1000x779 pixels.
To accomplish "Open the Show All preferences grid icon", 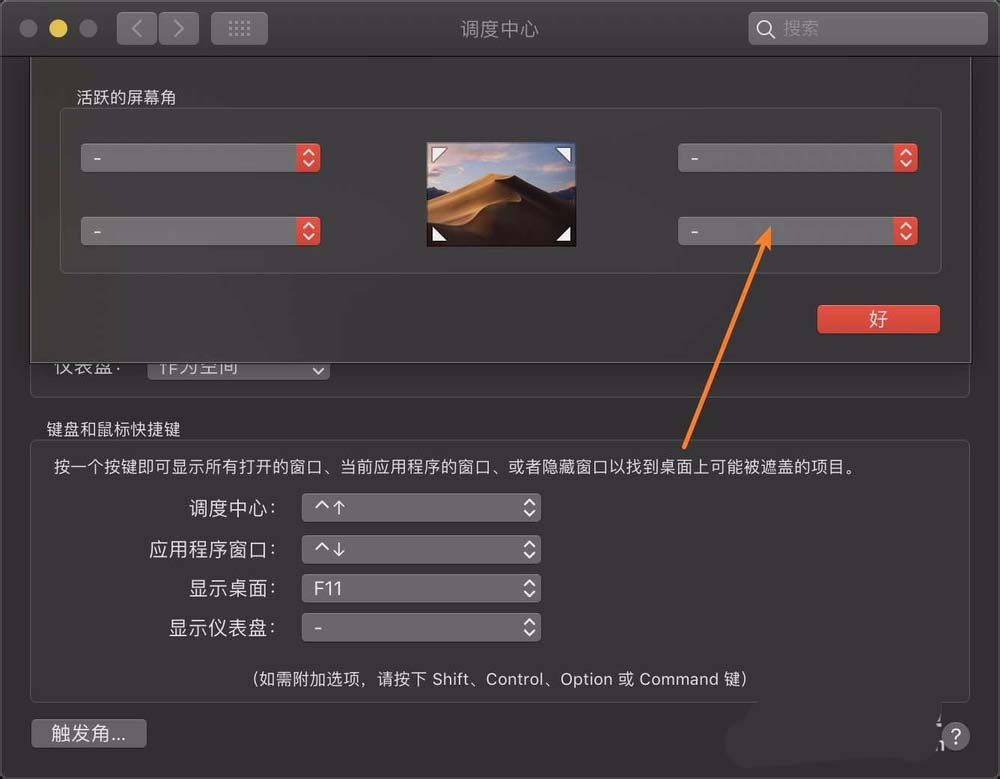I will 238,28.
